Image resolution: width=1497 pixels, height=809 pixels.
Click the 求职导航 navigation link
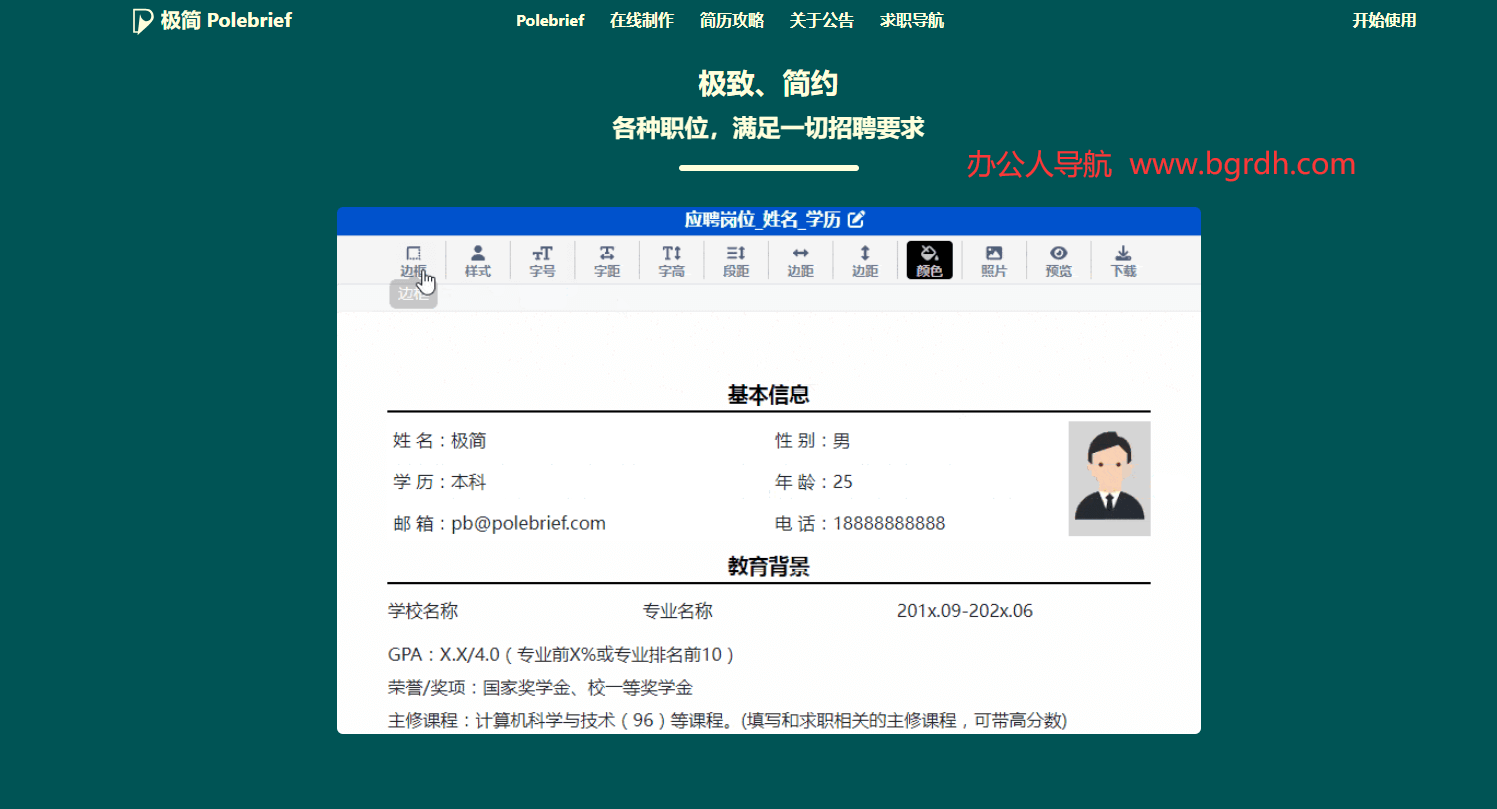[911, 21]
